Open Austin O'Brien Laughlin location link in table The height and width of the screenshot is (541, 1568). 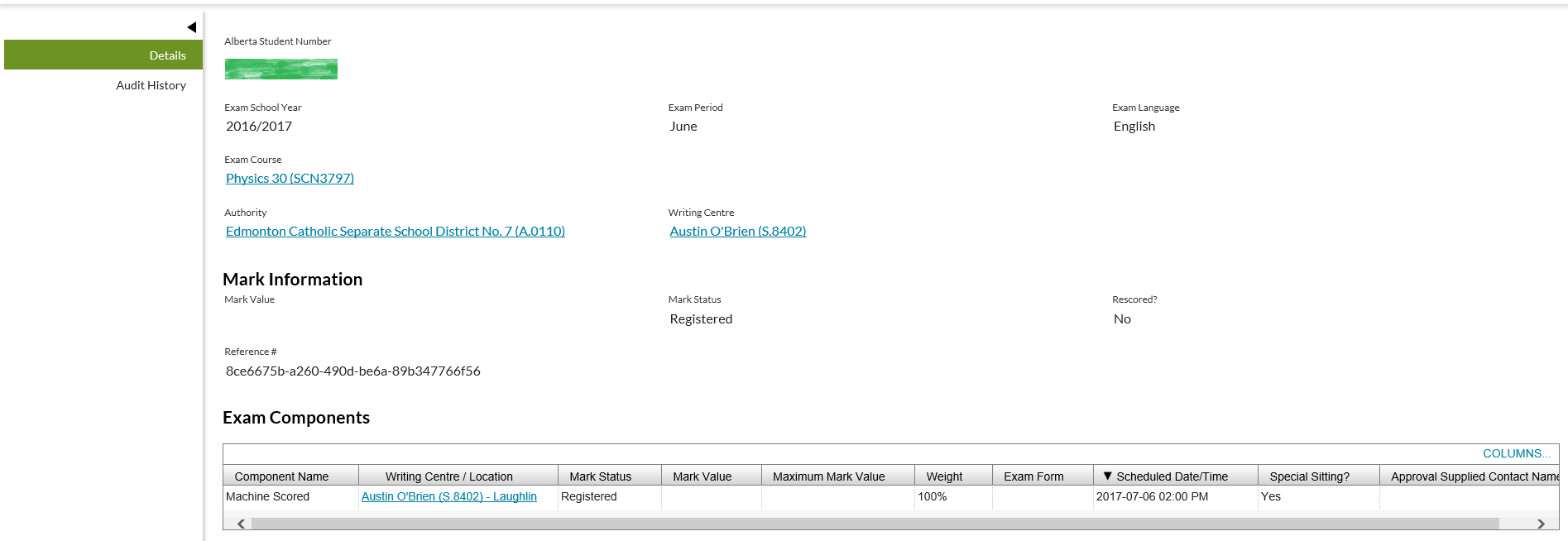(x=448, y=497)
